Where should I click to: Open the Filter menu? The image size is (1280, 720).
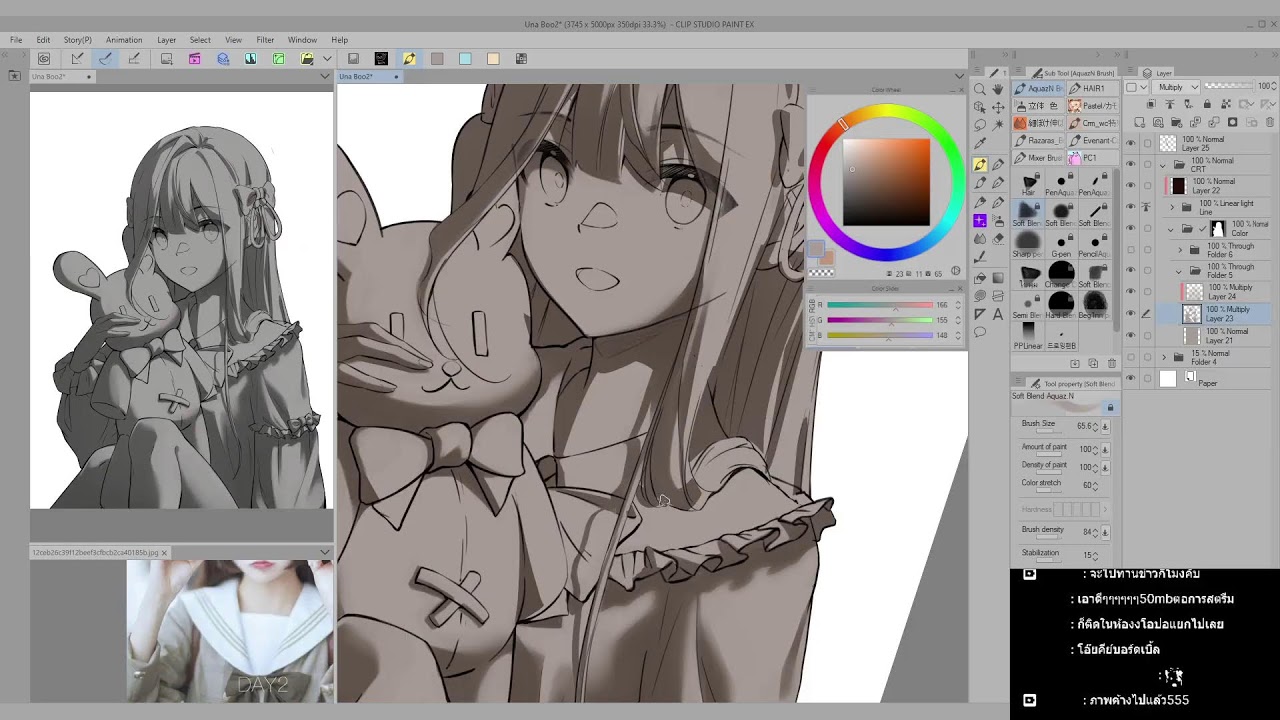(265, 40)
